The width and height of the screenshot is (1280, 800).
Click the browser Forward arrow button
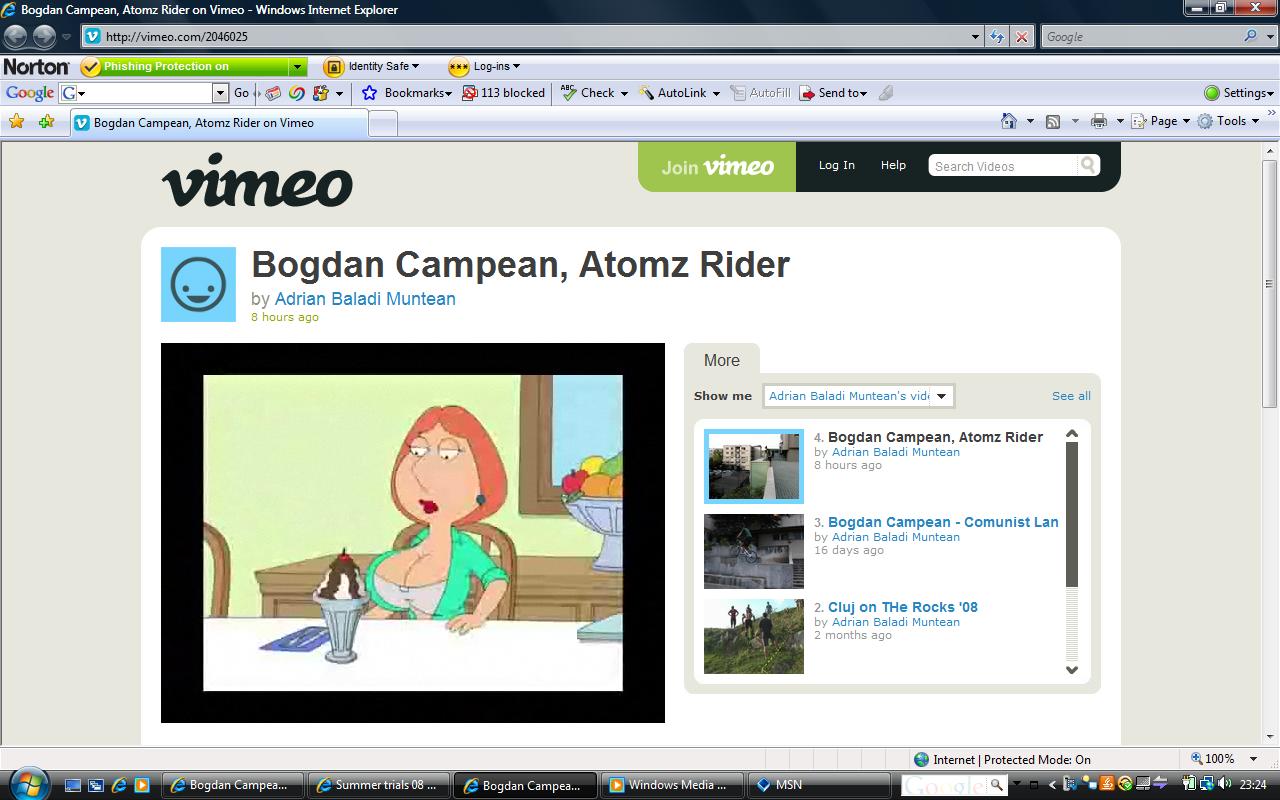coord(44,37)
